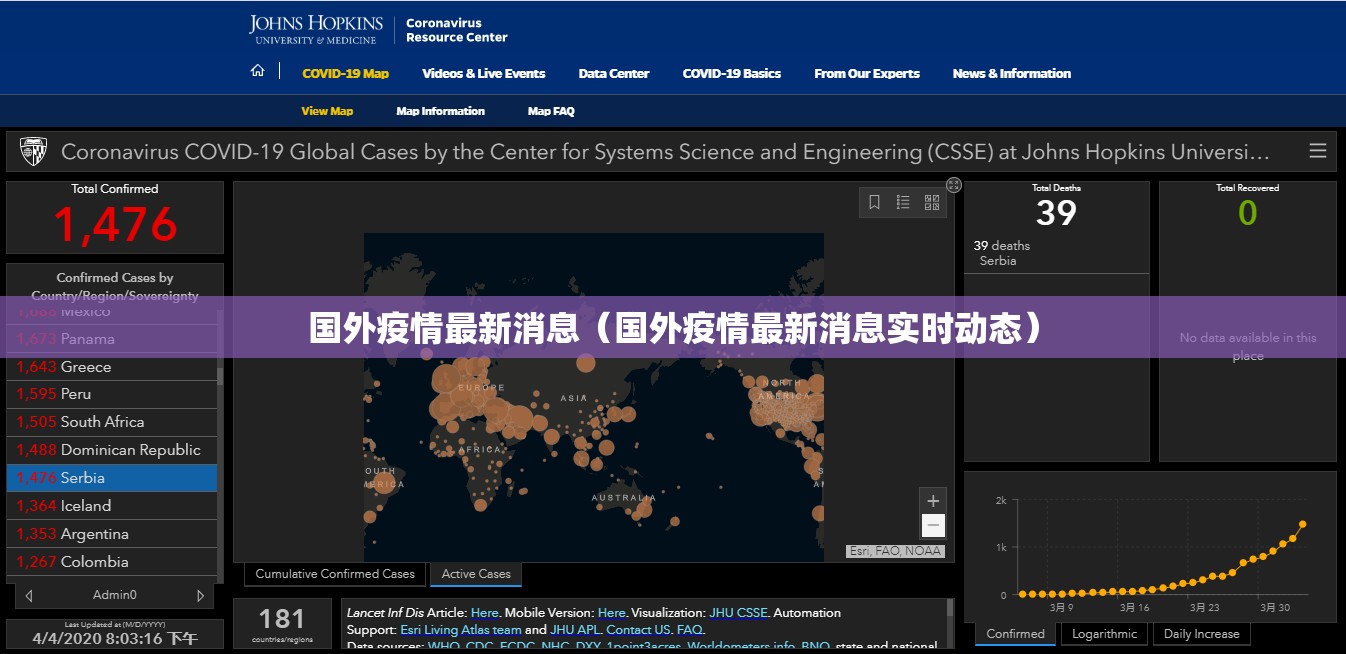The width and height of the screenshot is (1346, 654).
Task: Select the View Map sub-tab
Action: tap(327, 111)
